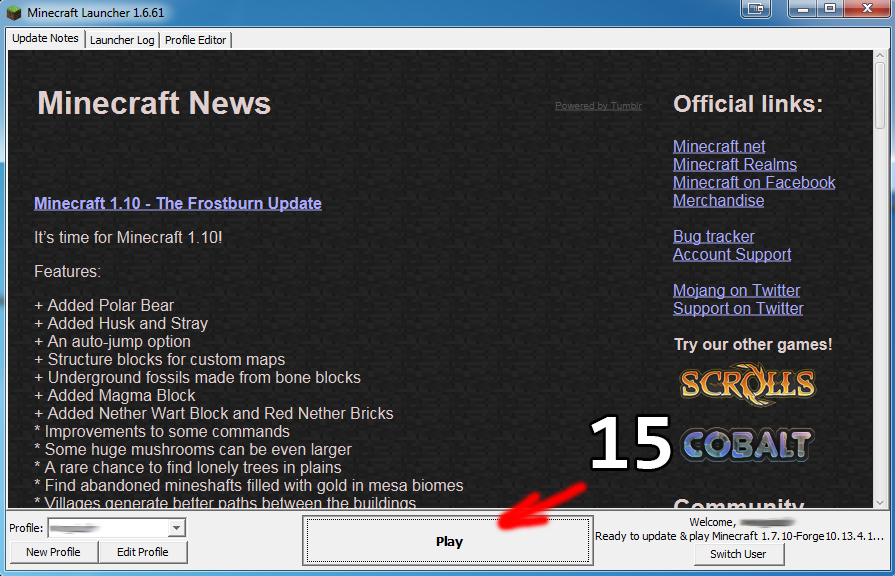Image resolution: width=895 pixels, height=576 pixels.
Task: Open the Cobalt game logo
Action: tap(747, 445)
